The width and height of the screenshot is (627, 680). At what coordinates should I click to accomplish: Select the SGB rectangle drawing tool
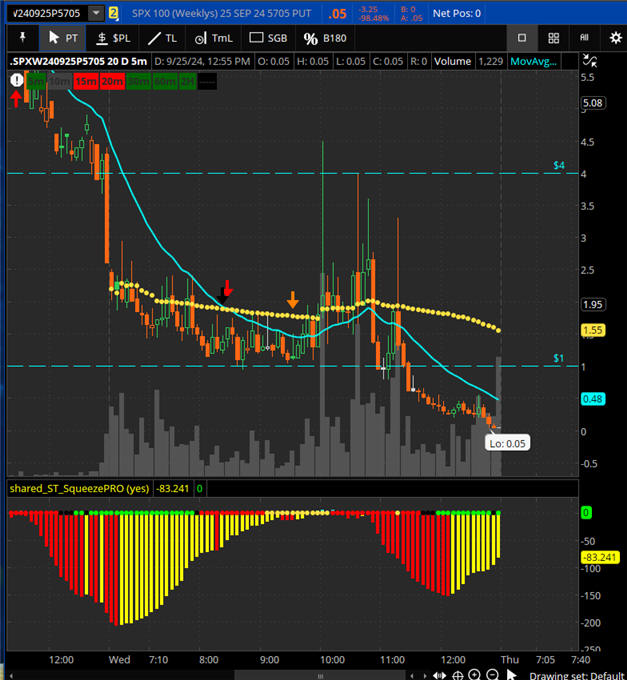pos(269,37)
